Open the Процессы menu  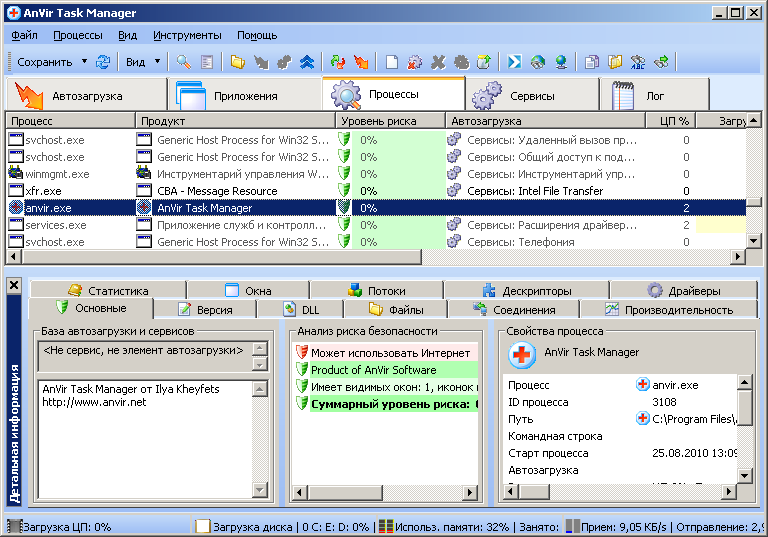pyautogui.click(x=78, y=35)
